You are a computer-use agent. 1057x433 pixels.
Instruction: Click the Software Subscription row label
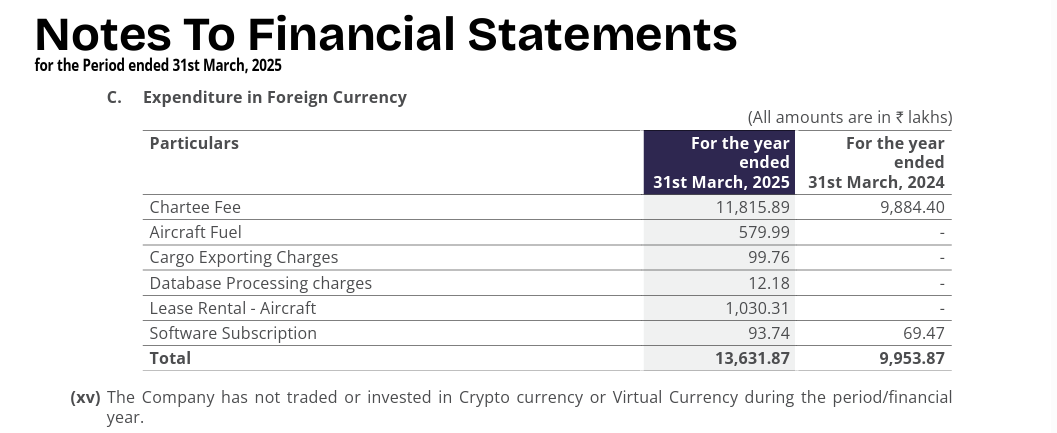232,333
